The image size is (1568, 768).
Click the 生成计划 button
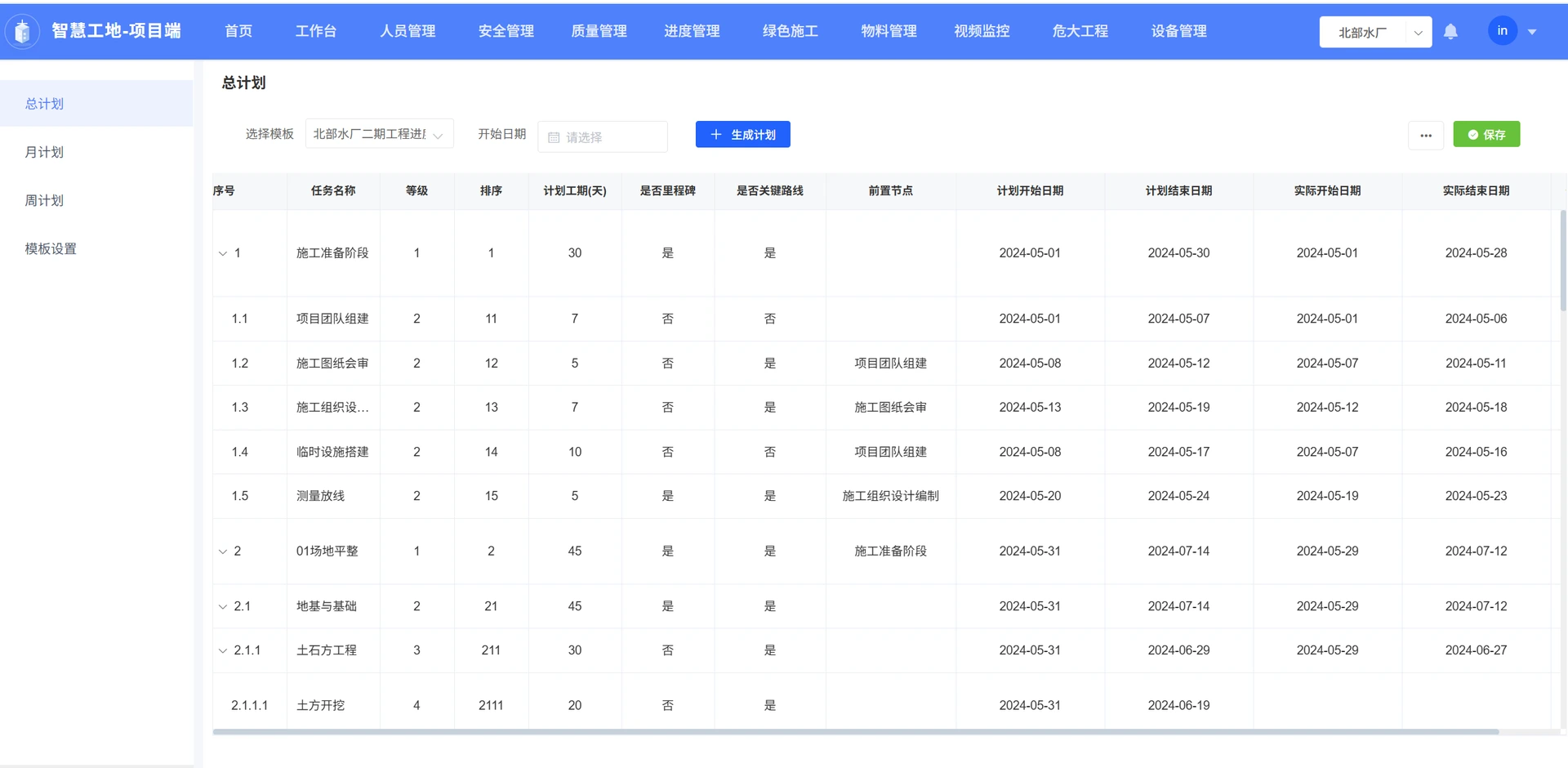[x=742, y=135]
